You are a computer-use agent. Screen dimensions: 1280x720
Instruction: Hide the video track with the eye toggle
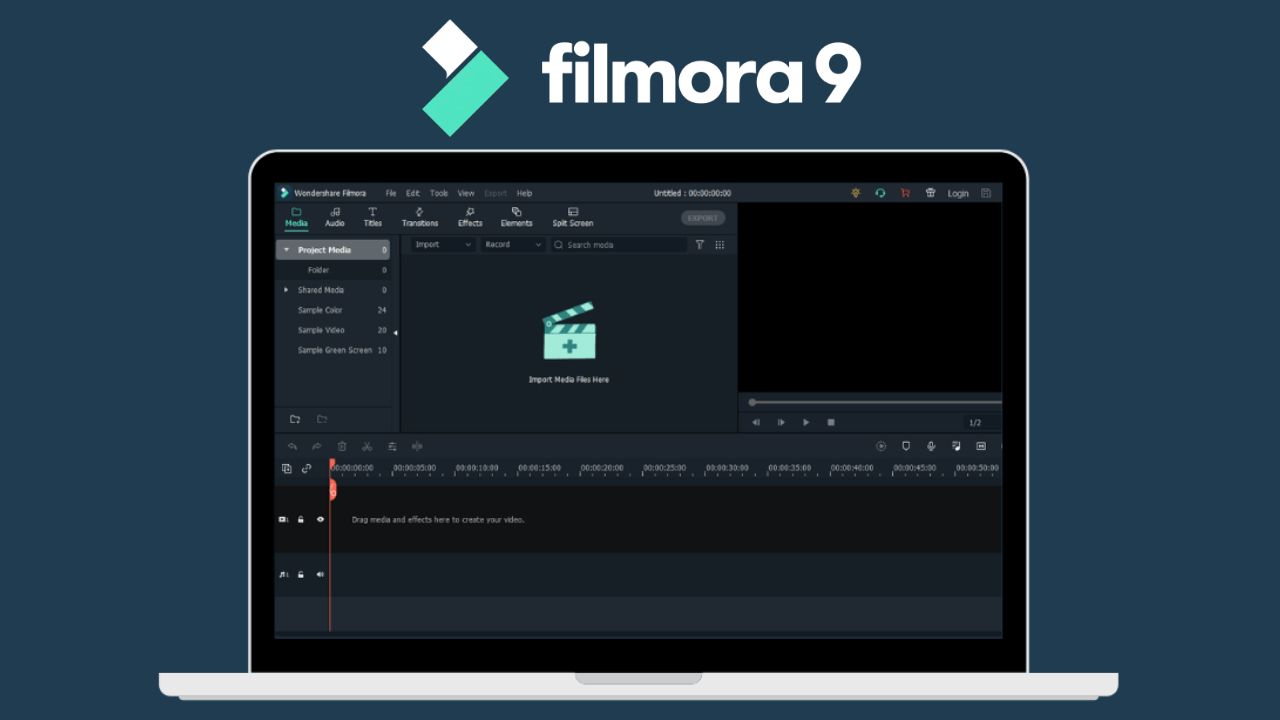(320, 519)
